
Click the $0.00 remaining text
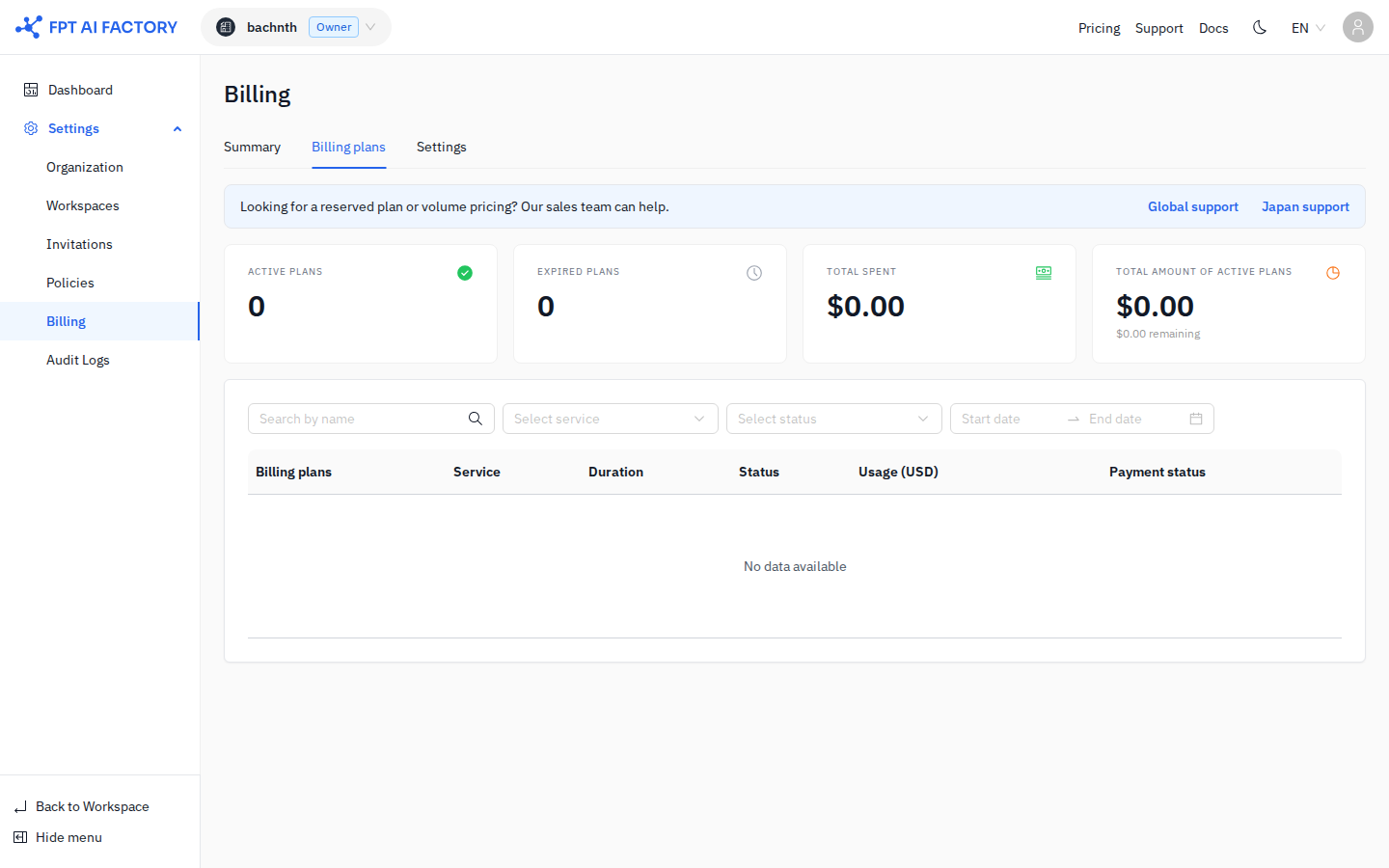[1157, 334]
